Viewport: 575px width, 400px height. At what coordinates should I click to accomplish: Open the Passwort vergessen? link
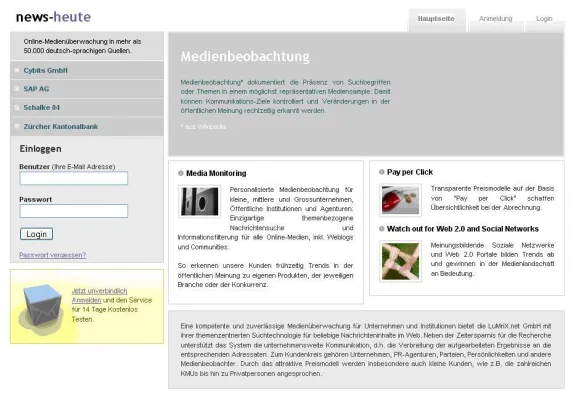[x=52, y=255]
